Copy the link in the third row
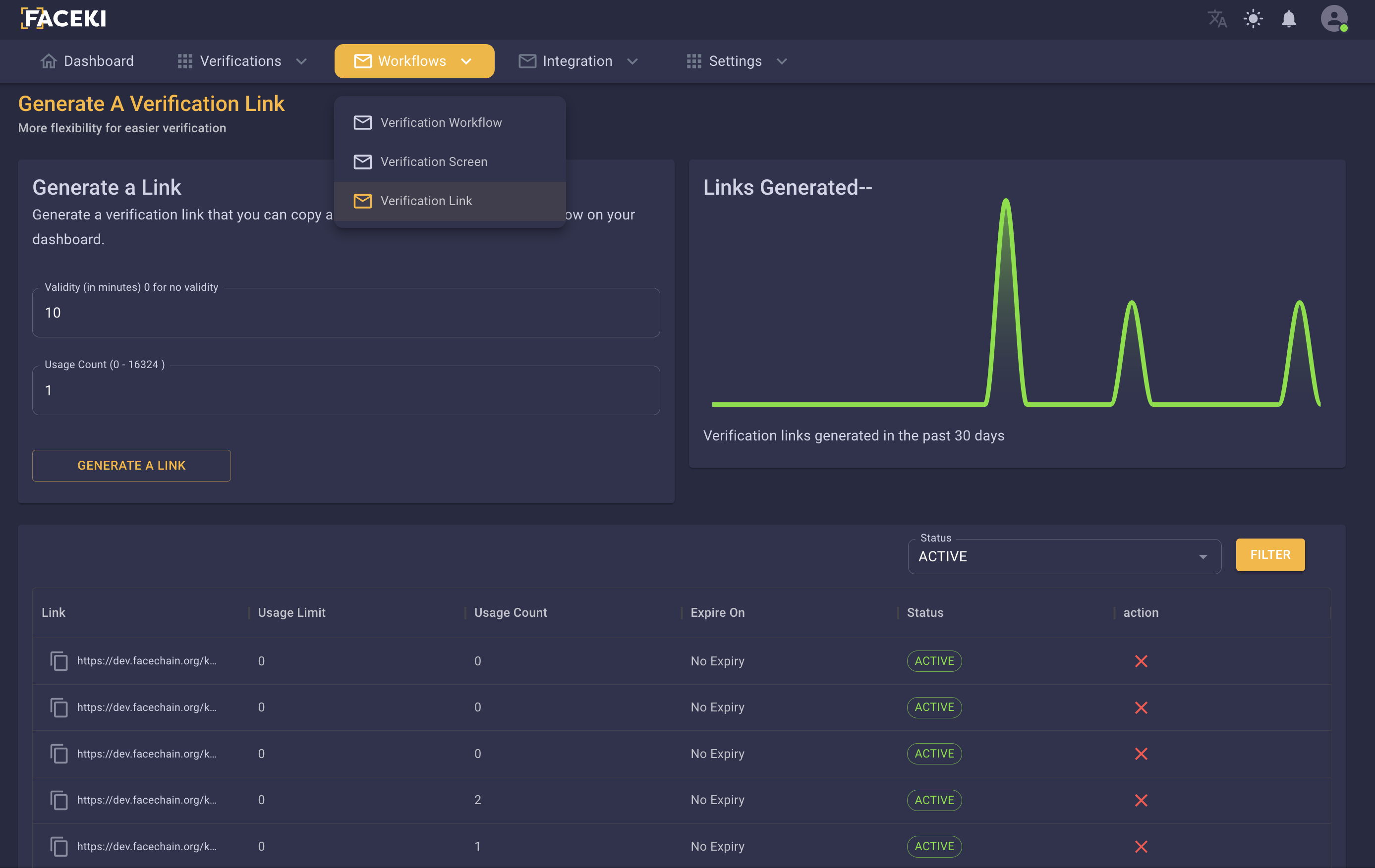The image size is (1375, 868). [59, 753]
